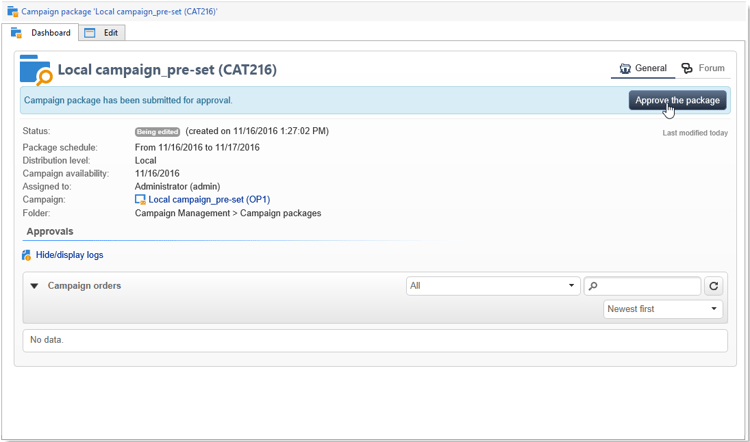The height and width of the screenshot is (442, 750).
Task: Click the campaign package icon in title bar
Action: (12, 11)
